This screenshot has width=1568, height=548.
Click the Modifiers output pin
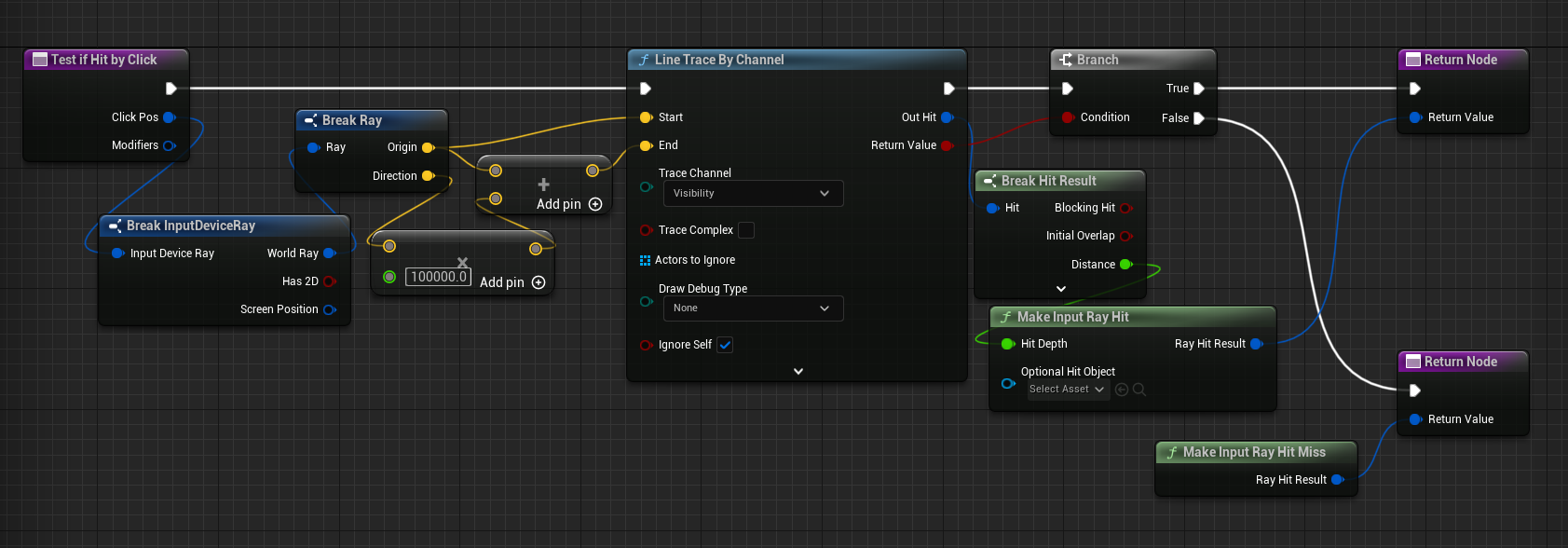tap(170, 145)
